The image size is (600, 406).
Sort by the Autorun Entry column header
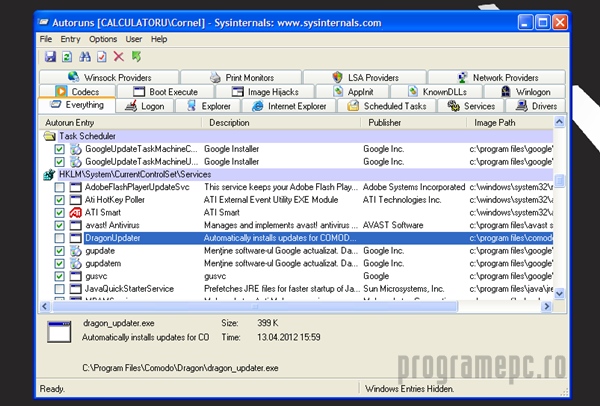pyautogui.click(x=121, y=123)
